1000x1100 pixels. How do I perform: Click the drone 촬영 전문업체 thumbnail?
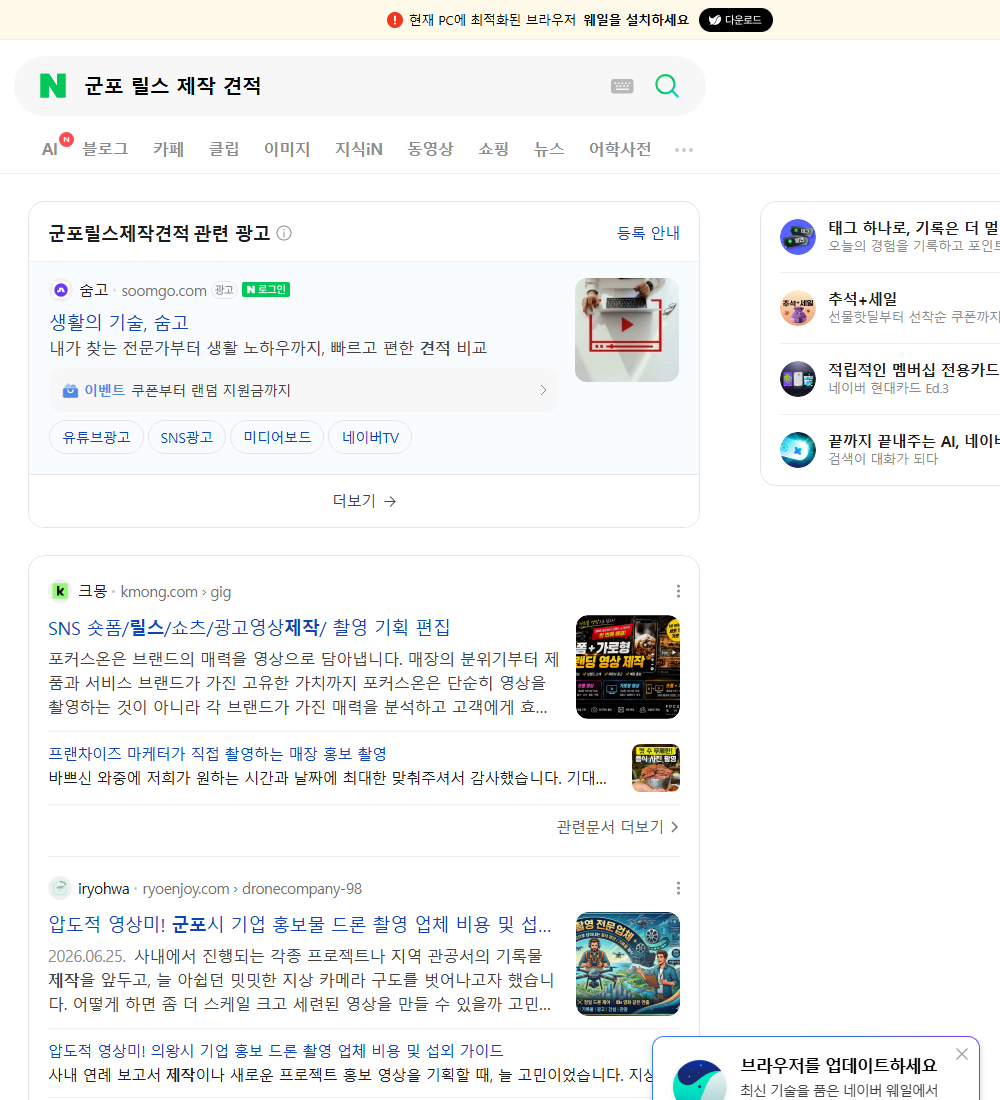point(627,964)
